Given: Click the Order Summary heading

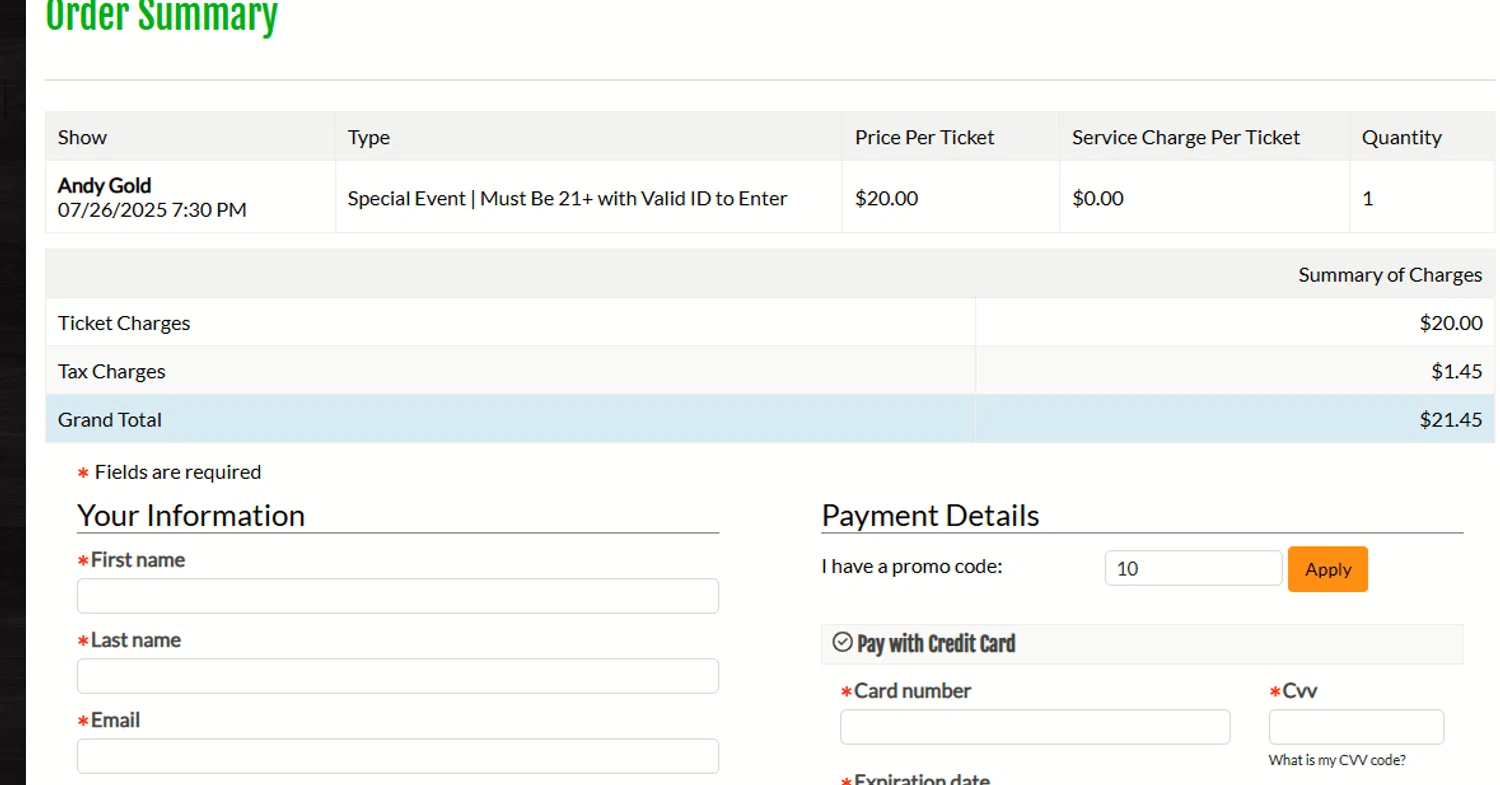Looking at the screenshot, I should click(x=162, y=16).
